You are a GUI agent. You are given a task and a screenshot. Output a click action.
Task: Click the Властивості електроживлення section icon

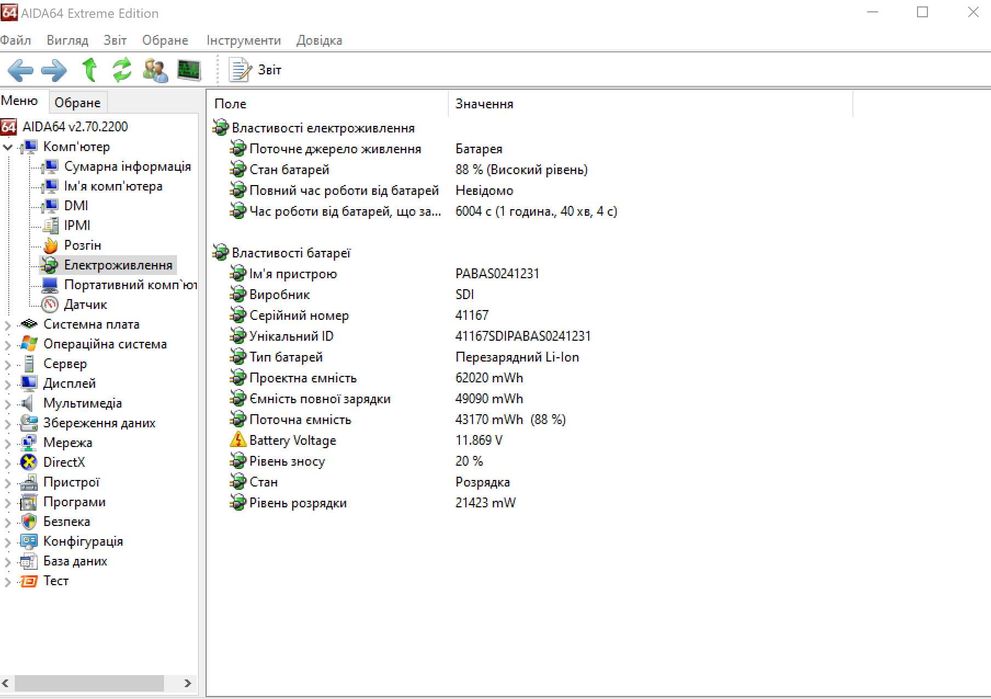coord(221,128)
